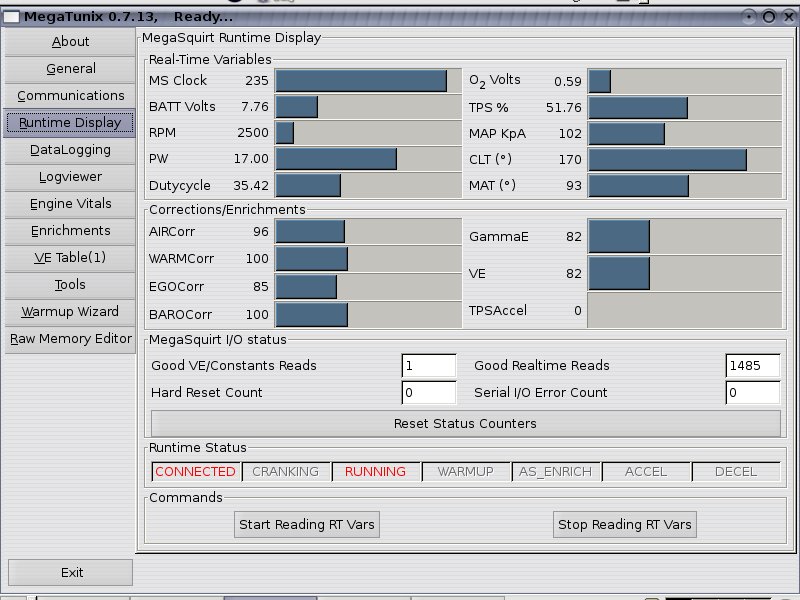
Task: Click the BATT Volts progress bar
Action: [368, 107]
